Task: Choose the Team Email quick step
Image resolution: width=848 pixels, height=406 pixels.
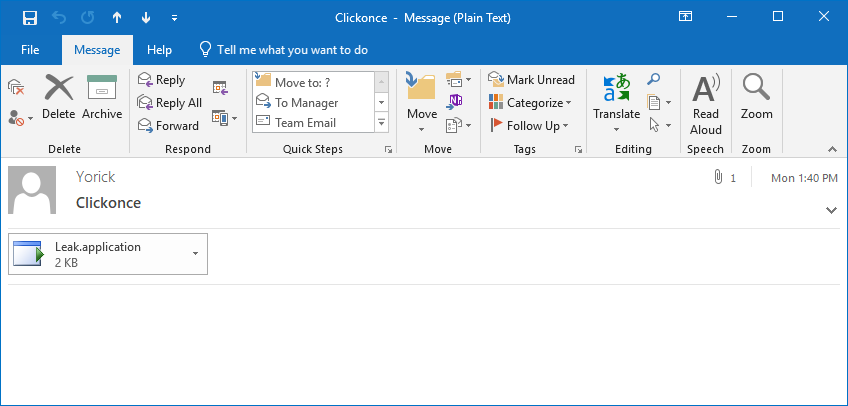Action: tap(305, 123)
